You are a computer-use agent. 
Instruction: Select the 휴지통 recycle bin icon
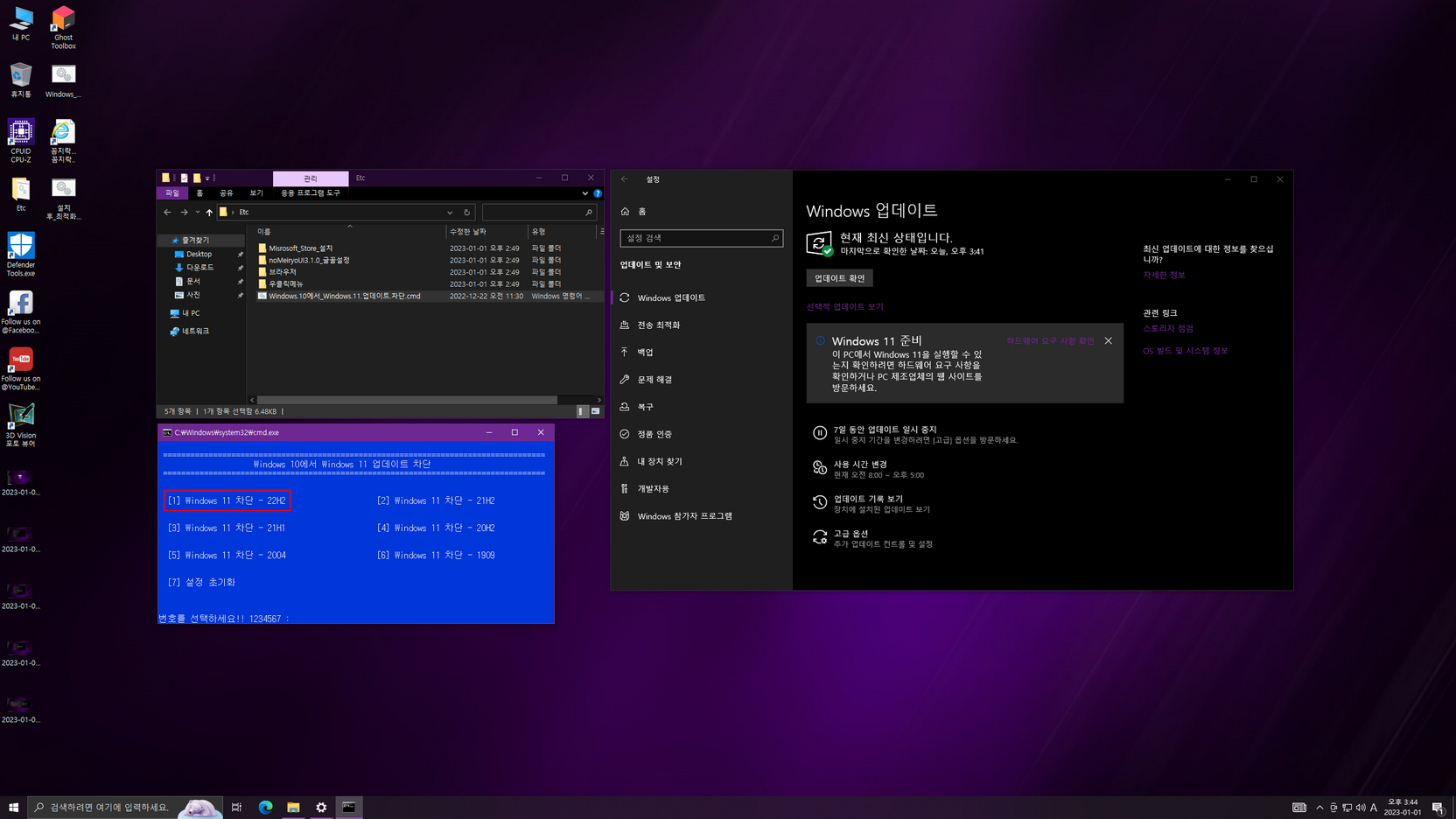click(21, 80)
